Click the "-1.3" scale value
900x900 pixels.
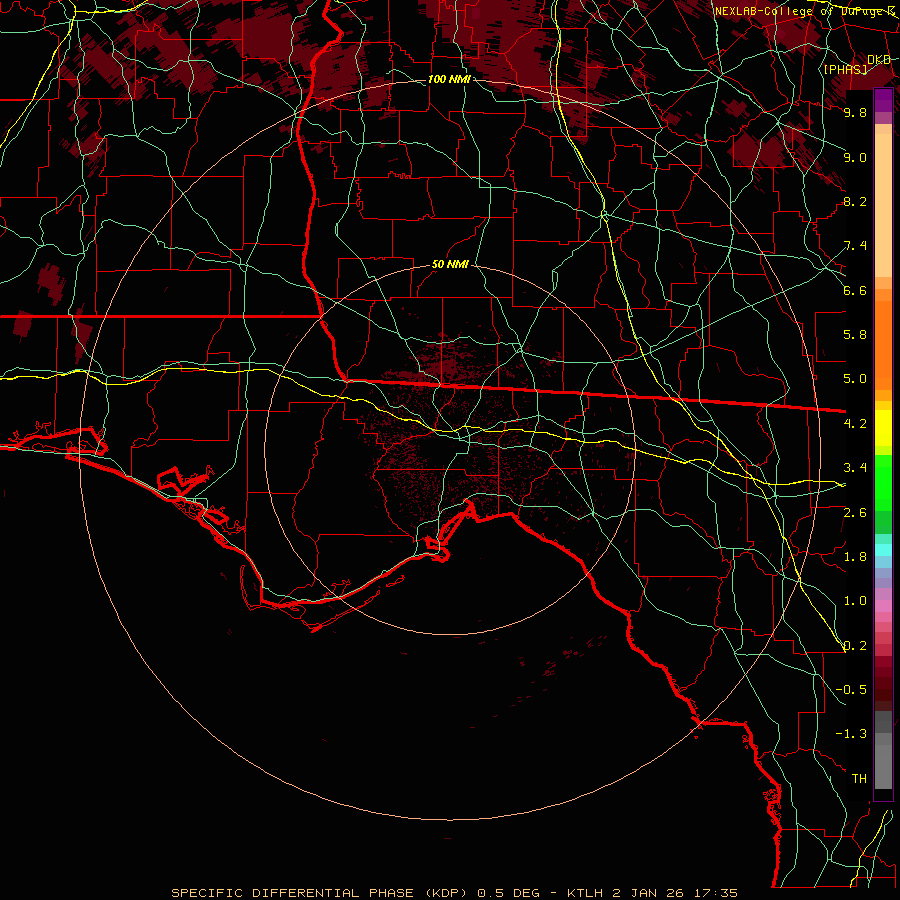click(x=851, y=734)
